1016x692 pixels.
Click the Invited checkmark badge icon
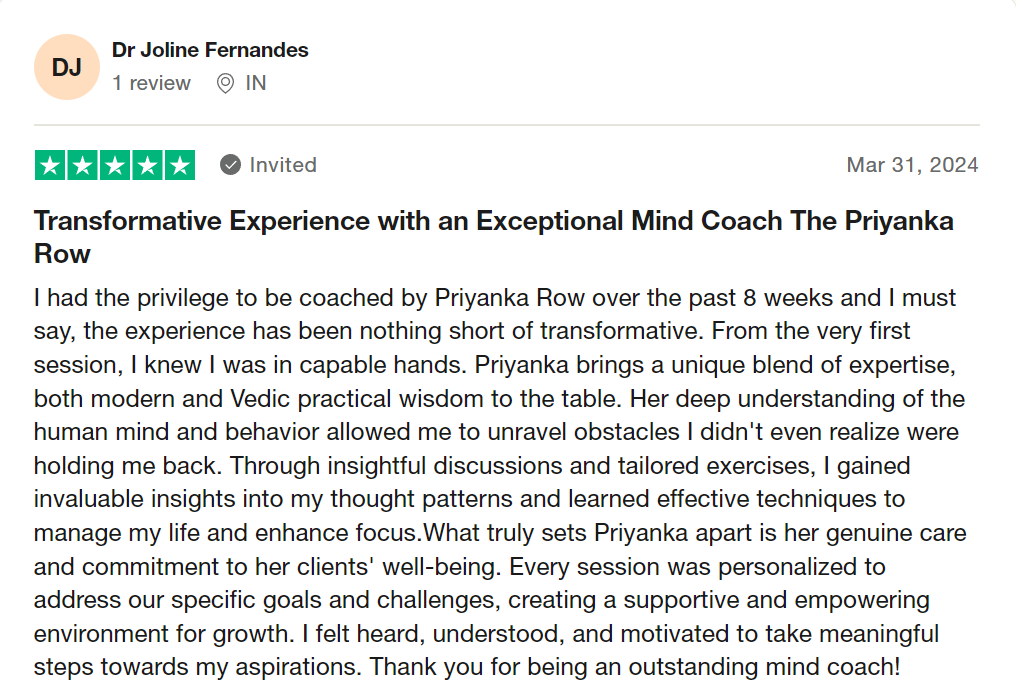(231, 165)
